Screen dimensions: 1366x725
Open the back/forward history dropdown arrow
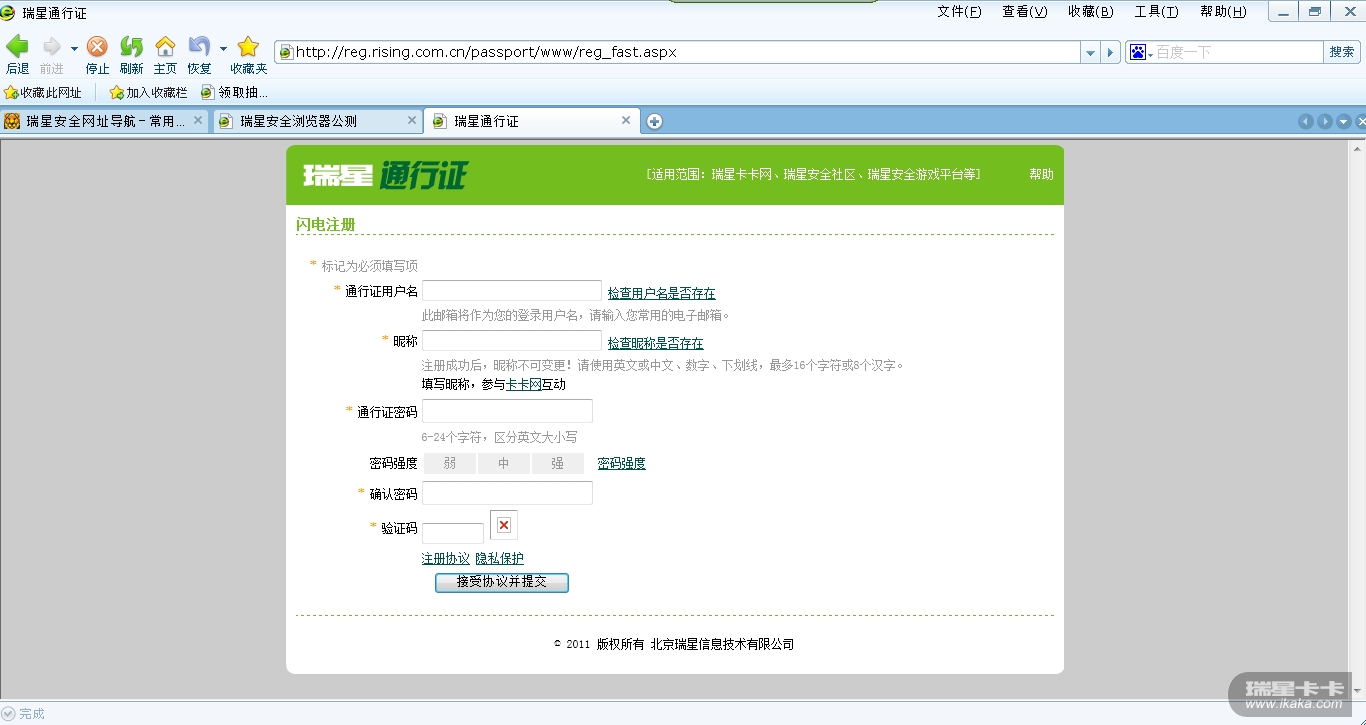click(x=74, y=48)
